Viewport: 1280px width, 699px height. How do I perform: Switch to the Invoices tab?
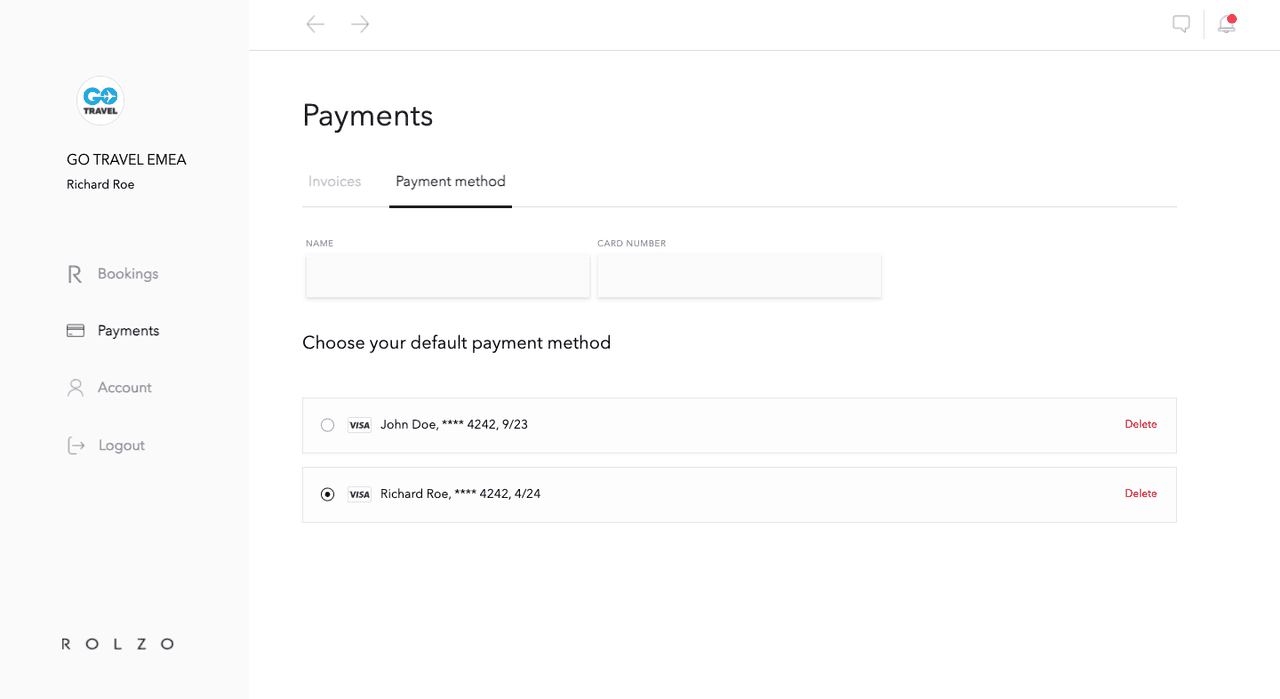334,182
